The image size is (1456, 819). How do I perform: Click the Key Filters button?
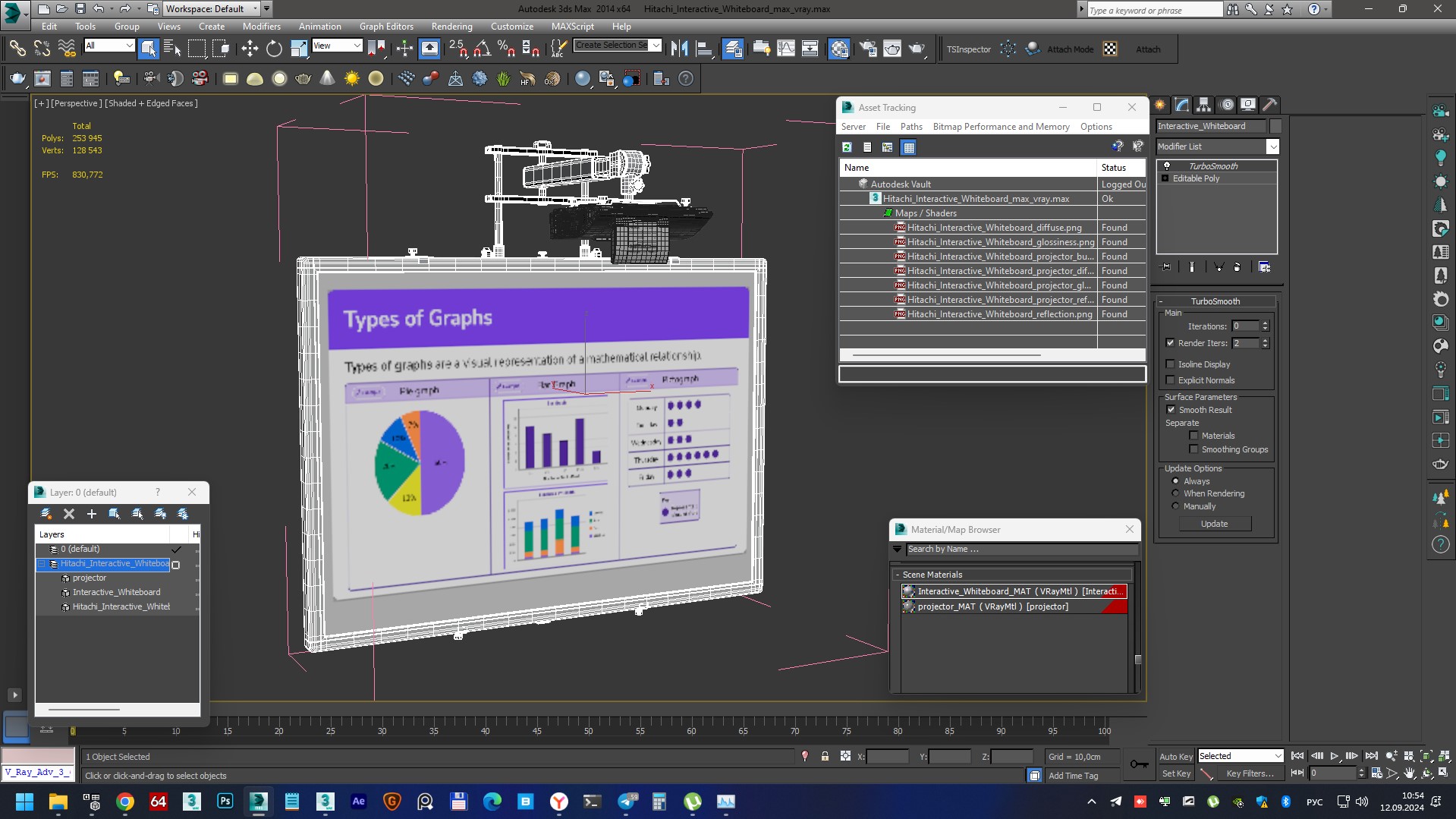1250,773
